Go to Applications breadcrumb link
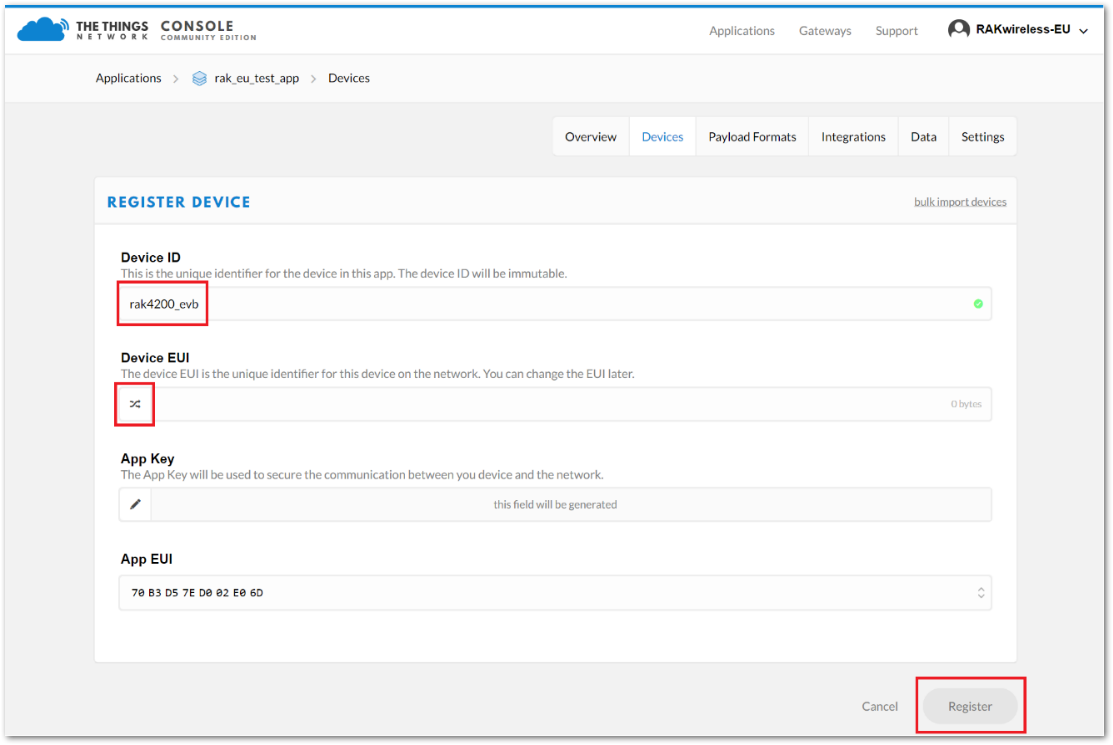 pos(128,78)
